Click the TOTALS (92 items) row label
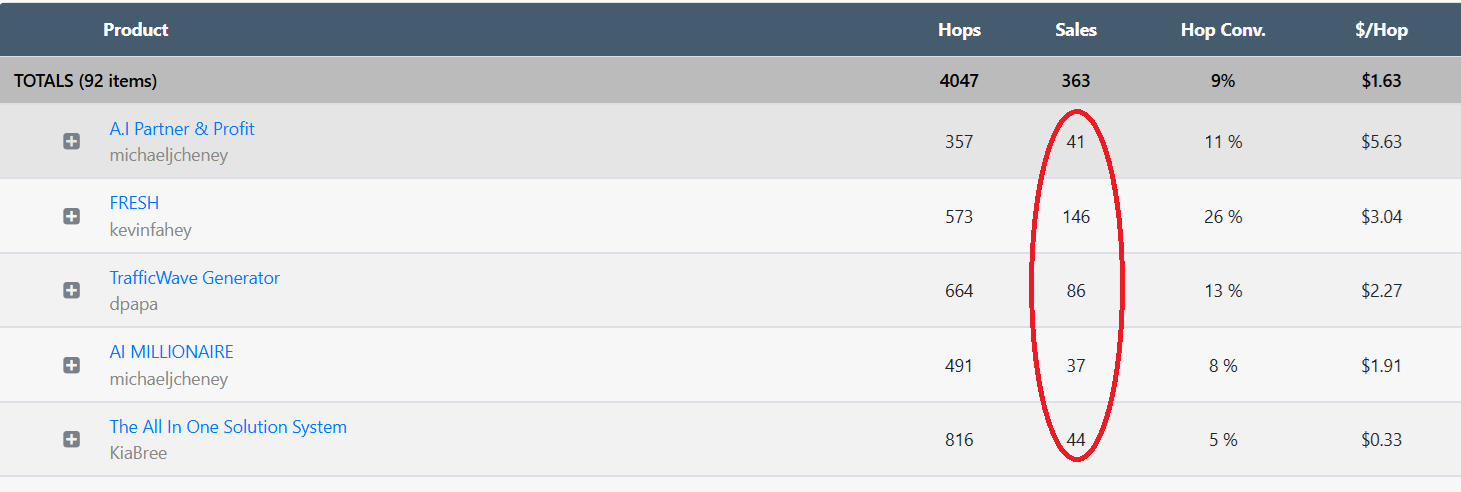Screen dimensions: 1461x492 (x=85, y=81)
